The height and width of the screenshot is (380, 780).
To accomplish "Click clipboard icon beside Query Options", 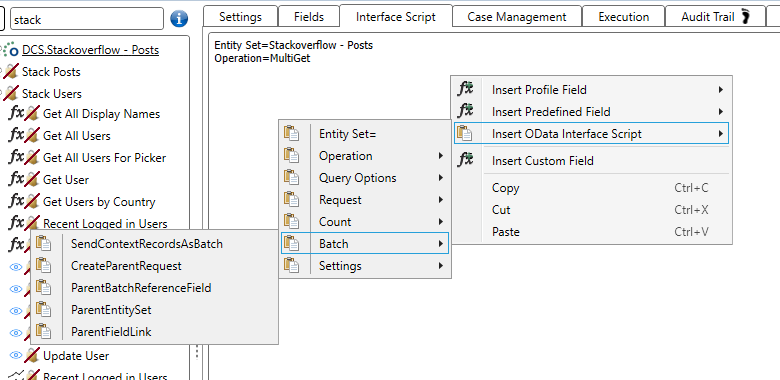I will point(292,178).
